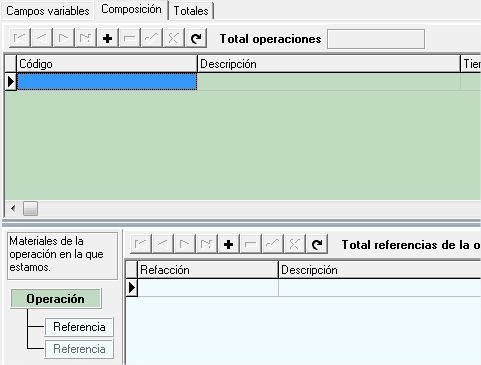Click the references grid row indicator arrow
The width and height of the screenshot is (481, 365).
point(132,287)
